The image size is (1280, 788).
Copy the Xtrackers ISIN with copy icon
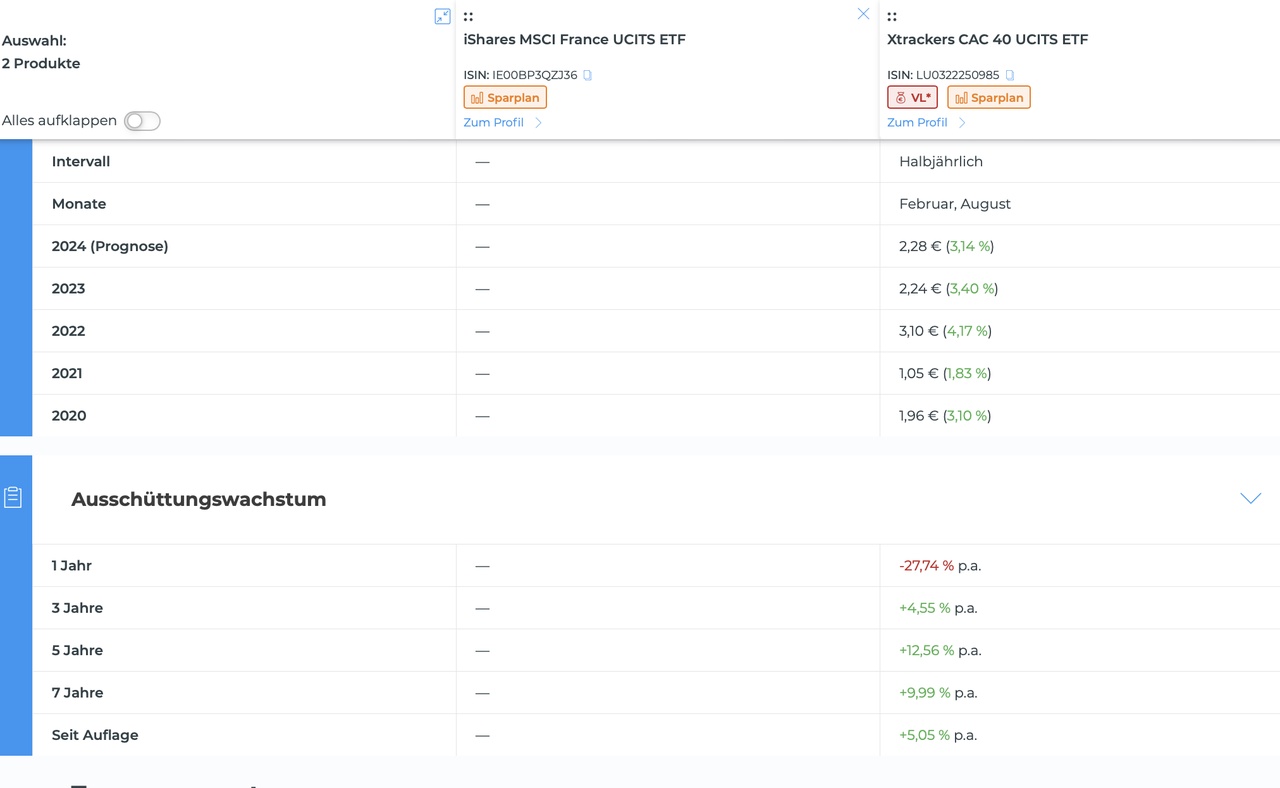(x=1010, y=75)
